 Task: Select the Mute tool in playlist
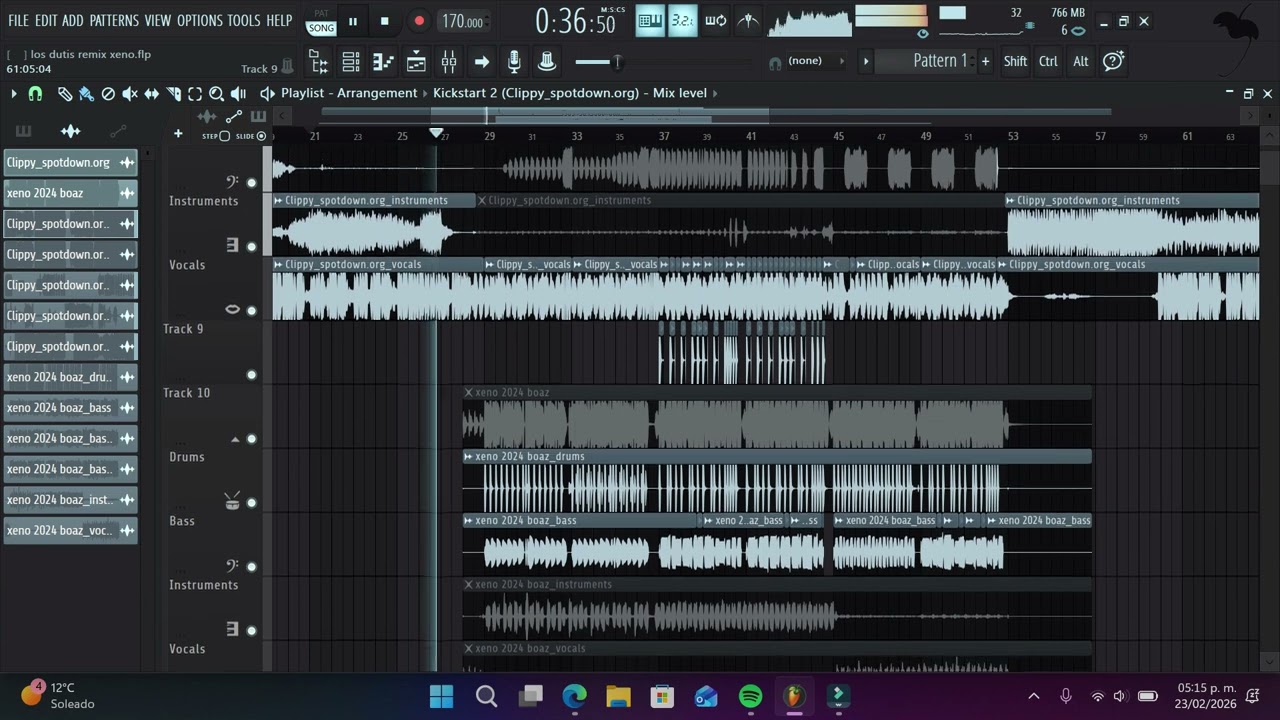click(x=129, y=93)
